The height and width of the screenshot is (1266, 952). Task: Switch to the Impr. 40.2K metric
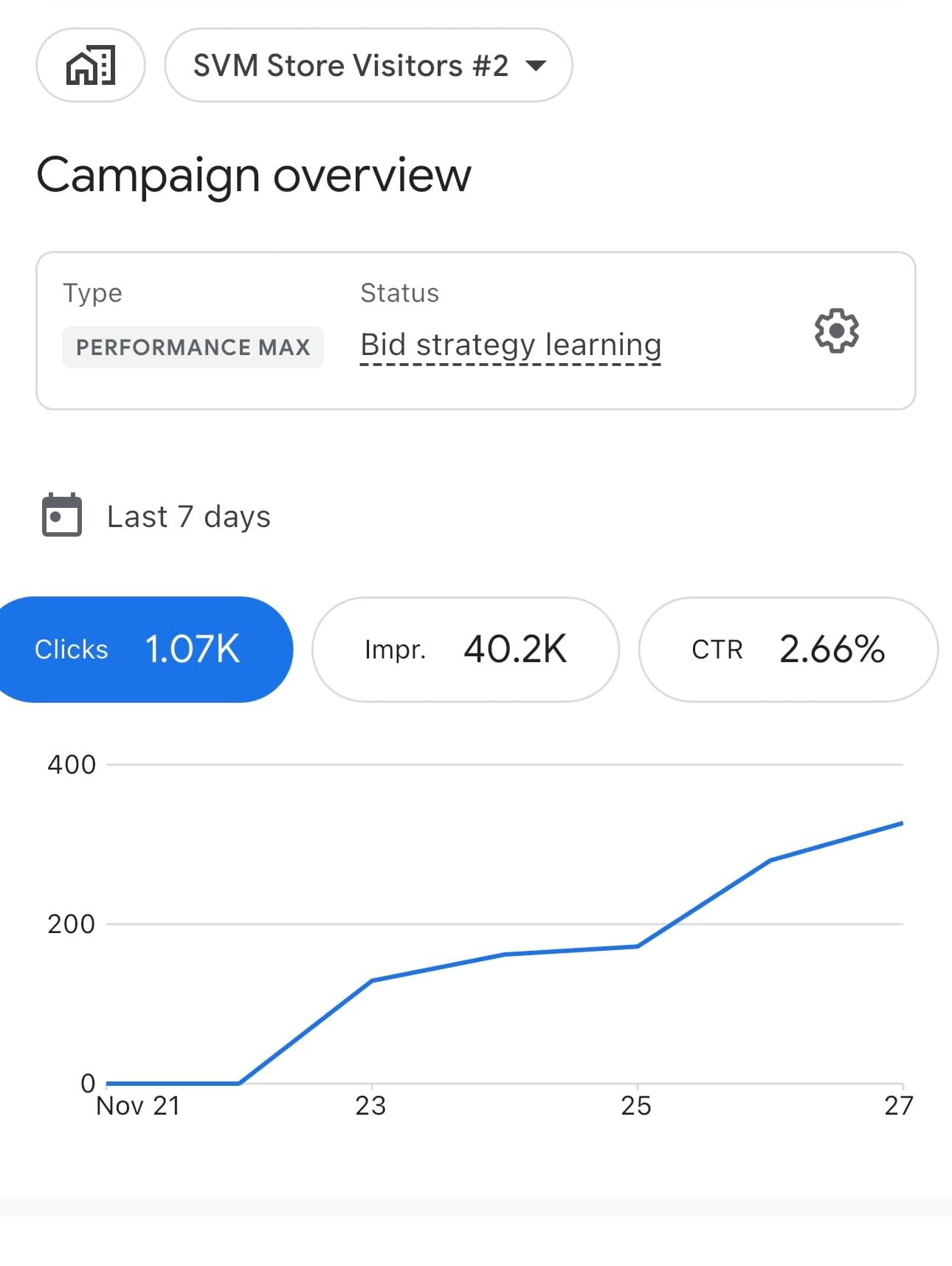point(465,650)
